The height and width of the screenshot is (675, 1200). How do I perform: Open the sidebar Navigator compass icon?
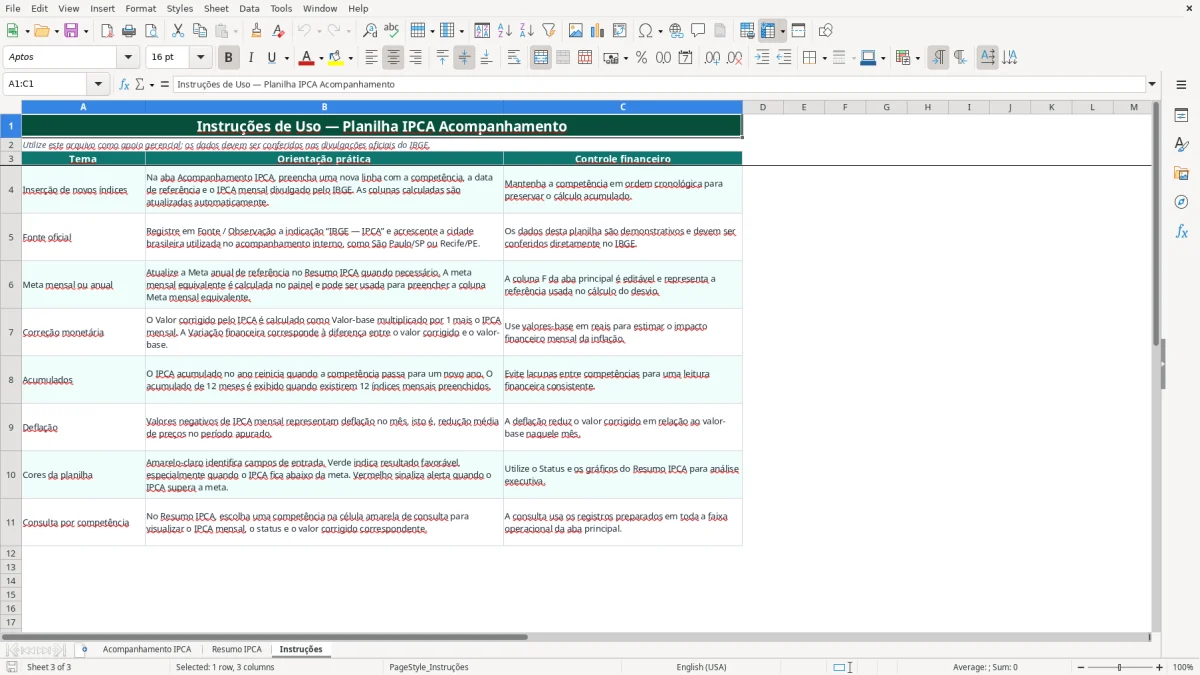pos(1181,202)
